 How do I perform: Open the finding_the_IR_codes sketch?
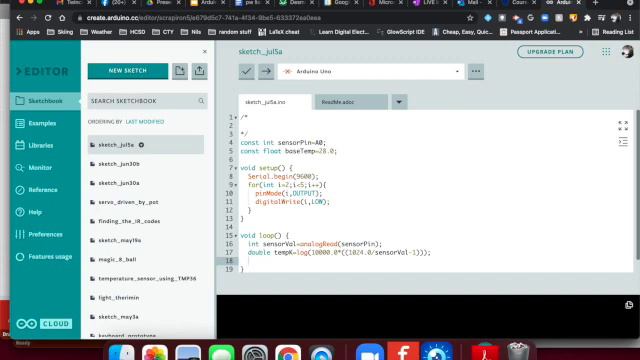pos(146,221)
